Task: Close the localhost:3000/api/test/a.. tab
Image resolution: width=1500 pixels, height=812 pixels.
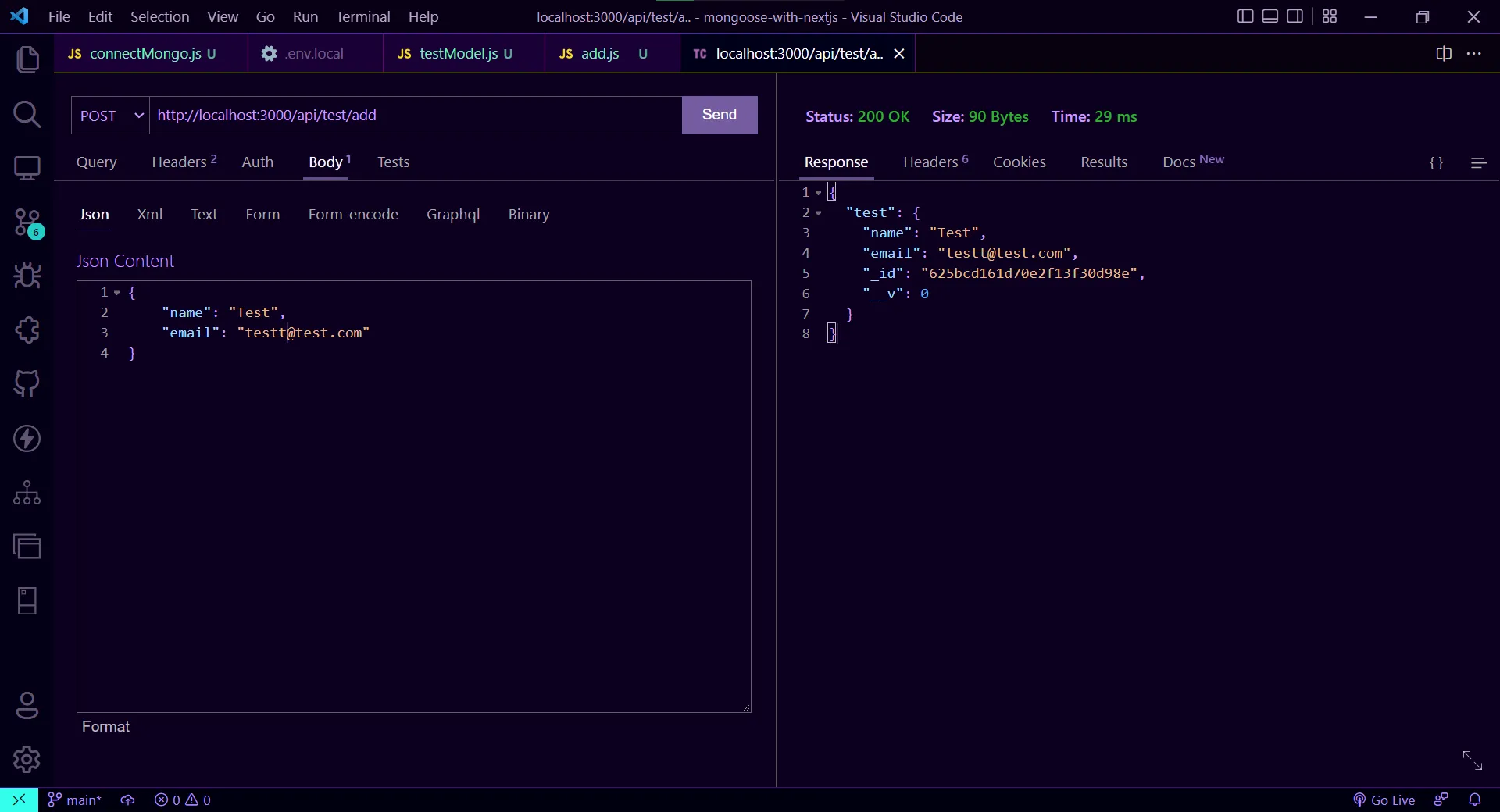Action: 899,53
